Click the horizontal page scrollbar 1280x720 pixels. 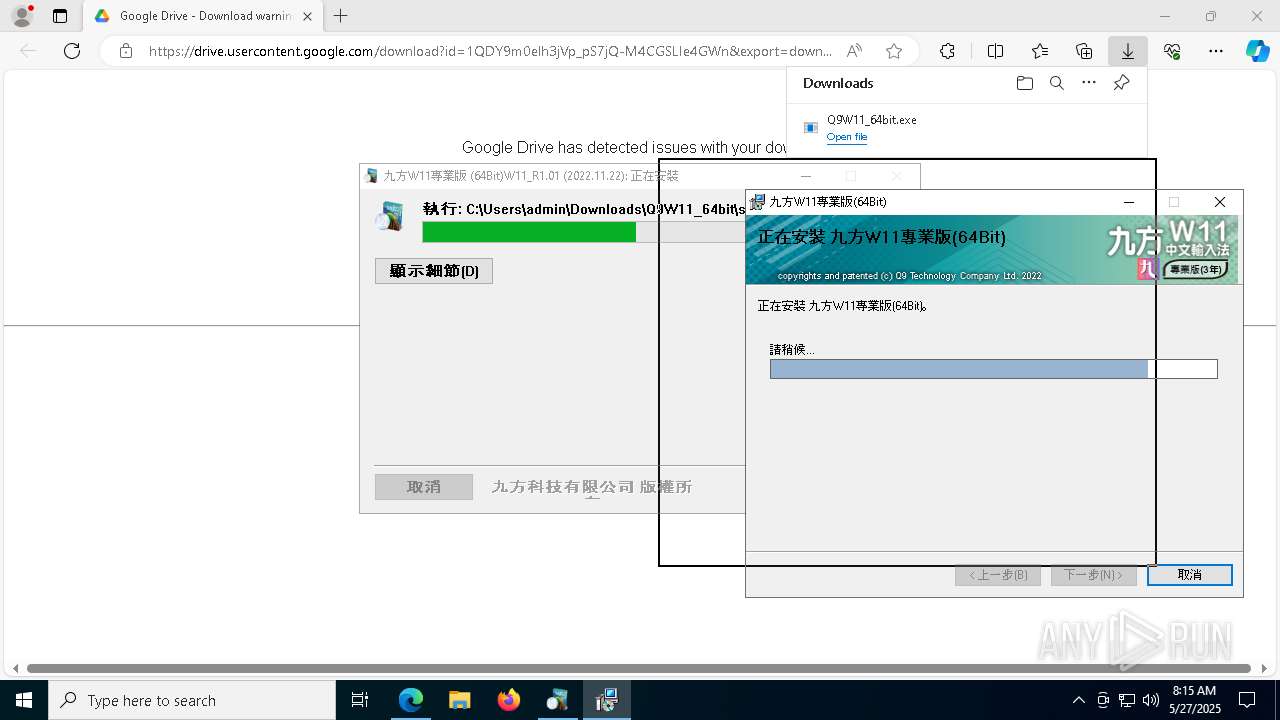click(639, 668)
